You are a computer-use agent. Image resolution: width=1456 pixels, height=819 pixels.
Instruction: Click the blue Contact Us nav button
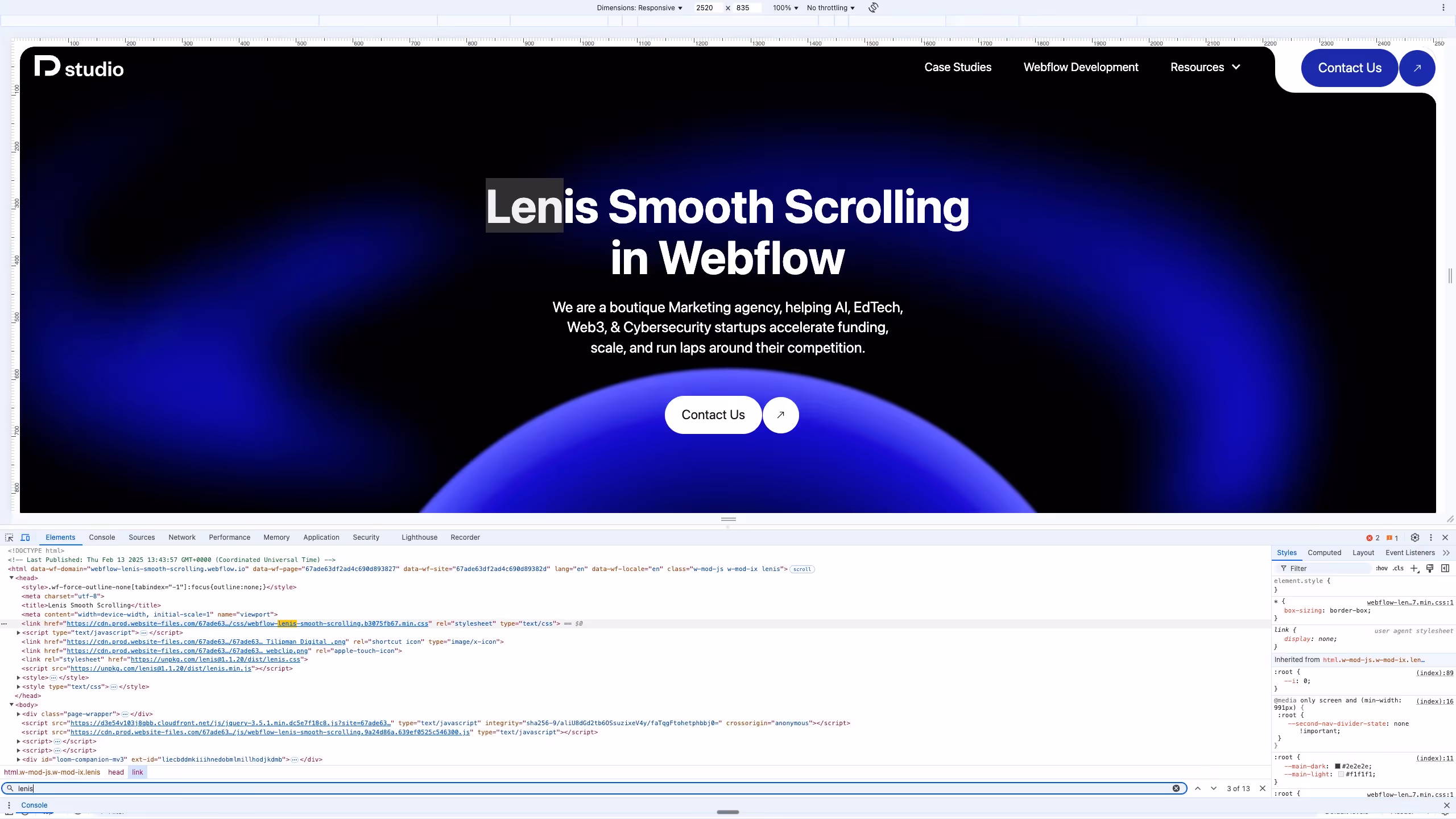1349,68
